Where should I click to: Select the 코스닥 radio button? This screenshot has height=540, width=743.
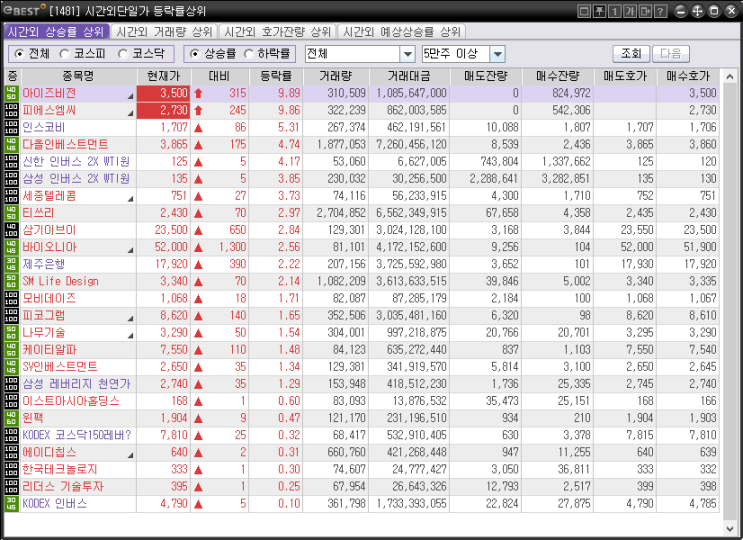click(x=123, y=54)
